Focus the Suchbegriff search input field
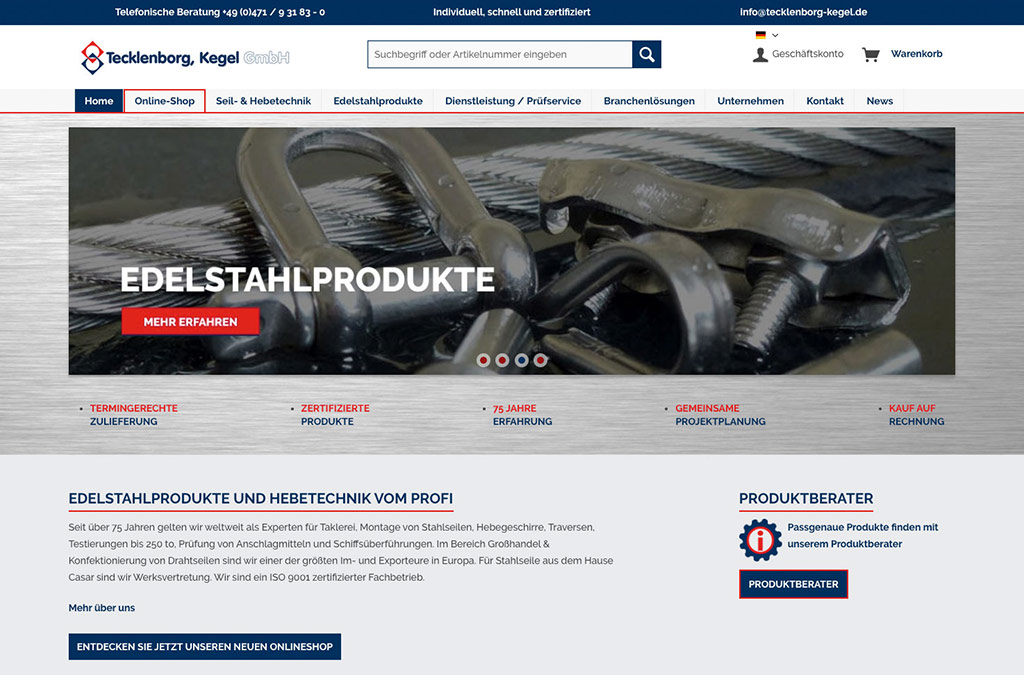This screenshot has height=675, width=1024. point(499,54)
